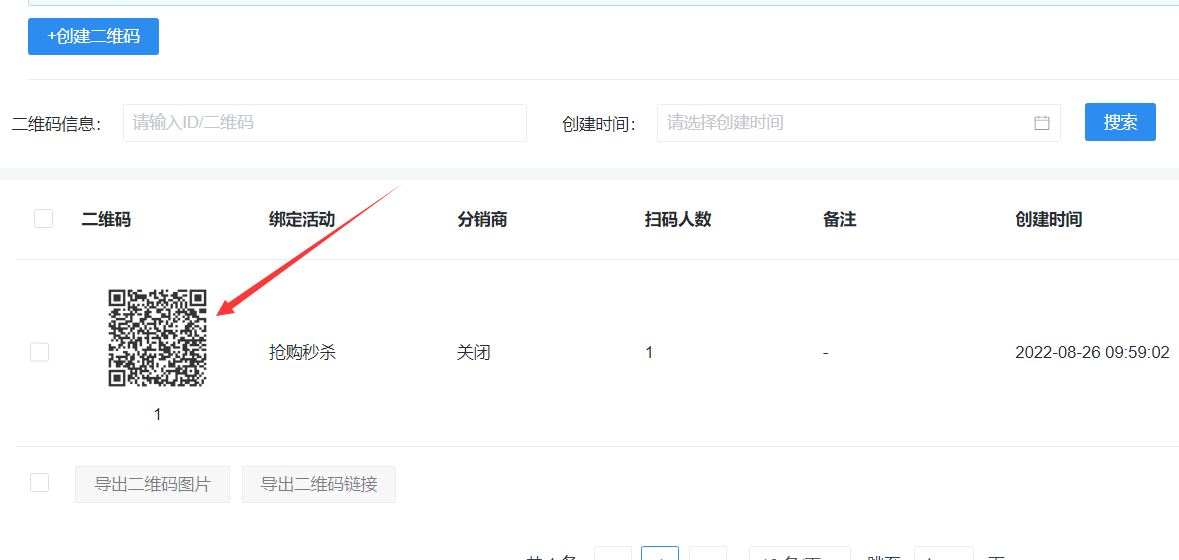Click the 导出二维码图片 button
This screenshot has height=560, width=1179.
coord(153,484)
